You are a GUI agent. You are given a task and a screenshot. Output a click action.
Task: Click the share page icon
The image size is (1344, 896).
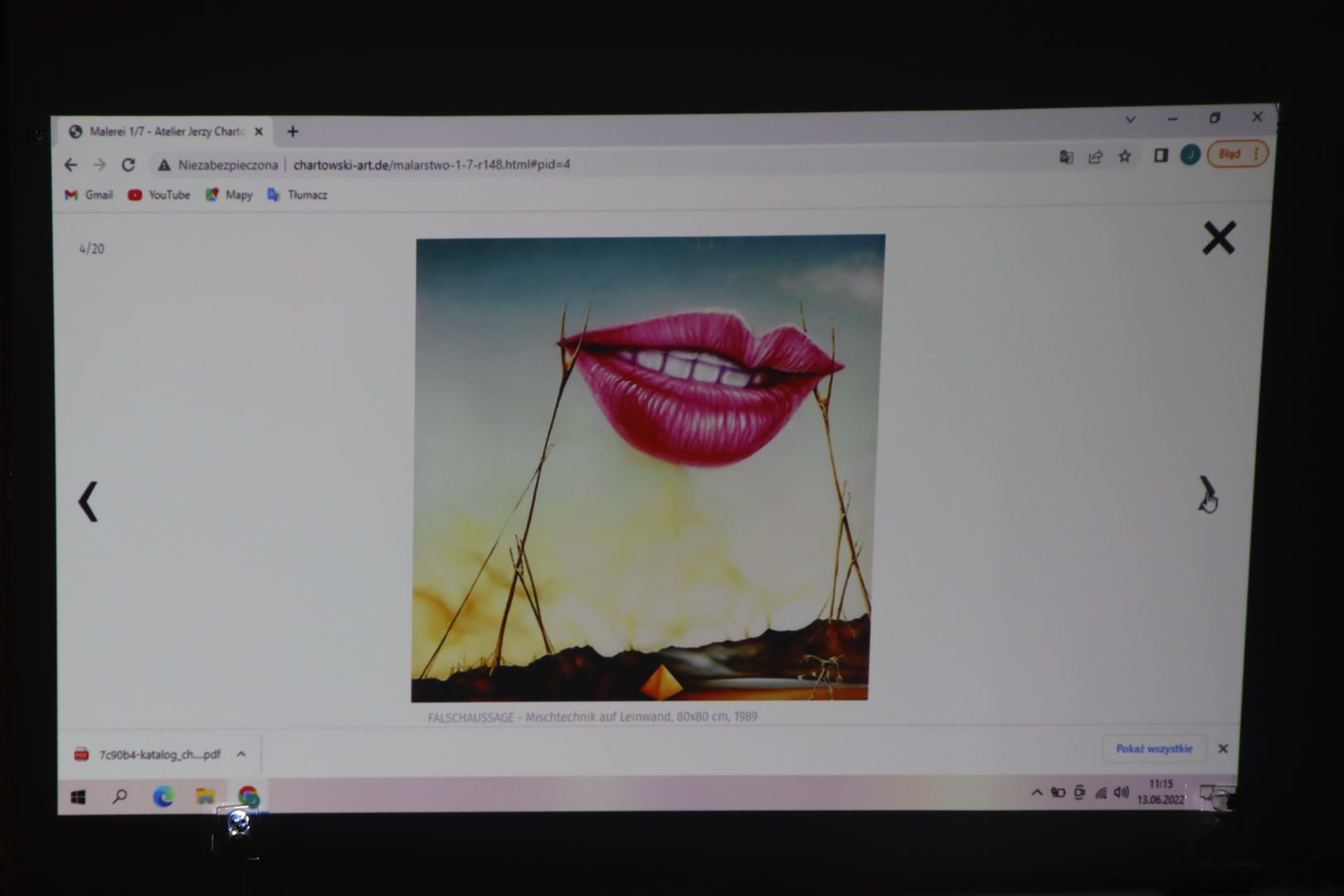click(1095, 157)
